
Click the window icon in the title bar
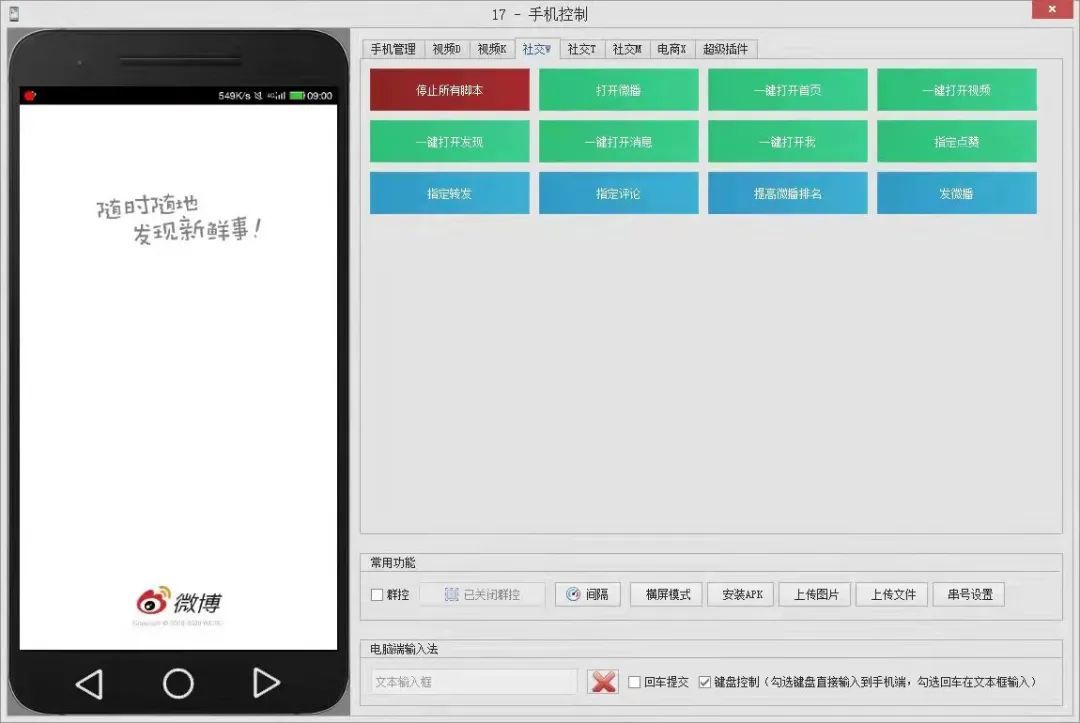click(x=14, y=13)
